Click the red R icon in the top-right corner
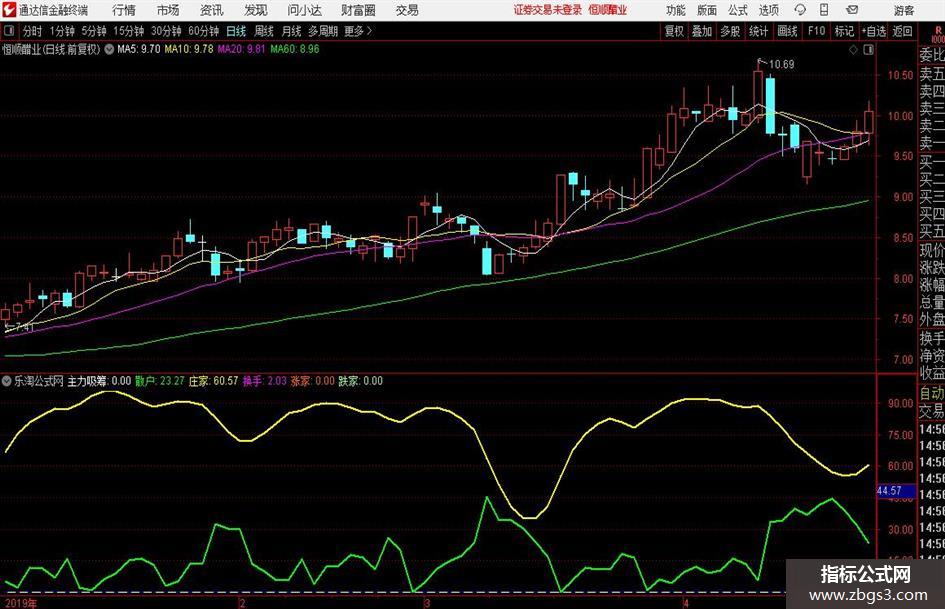Viewport: 945px width, 609px height. tap(937, 31)
